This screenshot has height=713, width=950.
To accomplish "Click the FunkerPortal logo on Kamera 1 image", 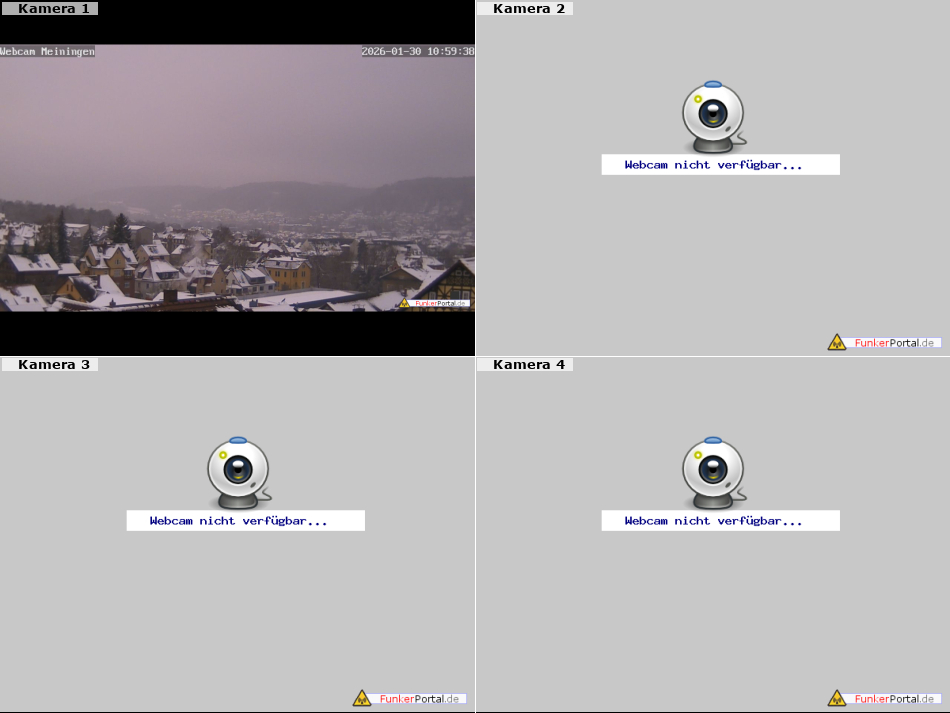I will click(x=434, y=302).
